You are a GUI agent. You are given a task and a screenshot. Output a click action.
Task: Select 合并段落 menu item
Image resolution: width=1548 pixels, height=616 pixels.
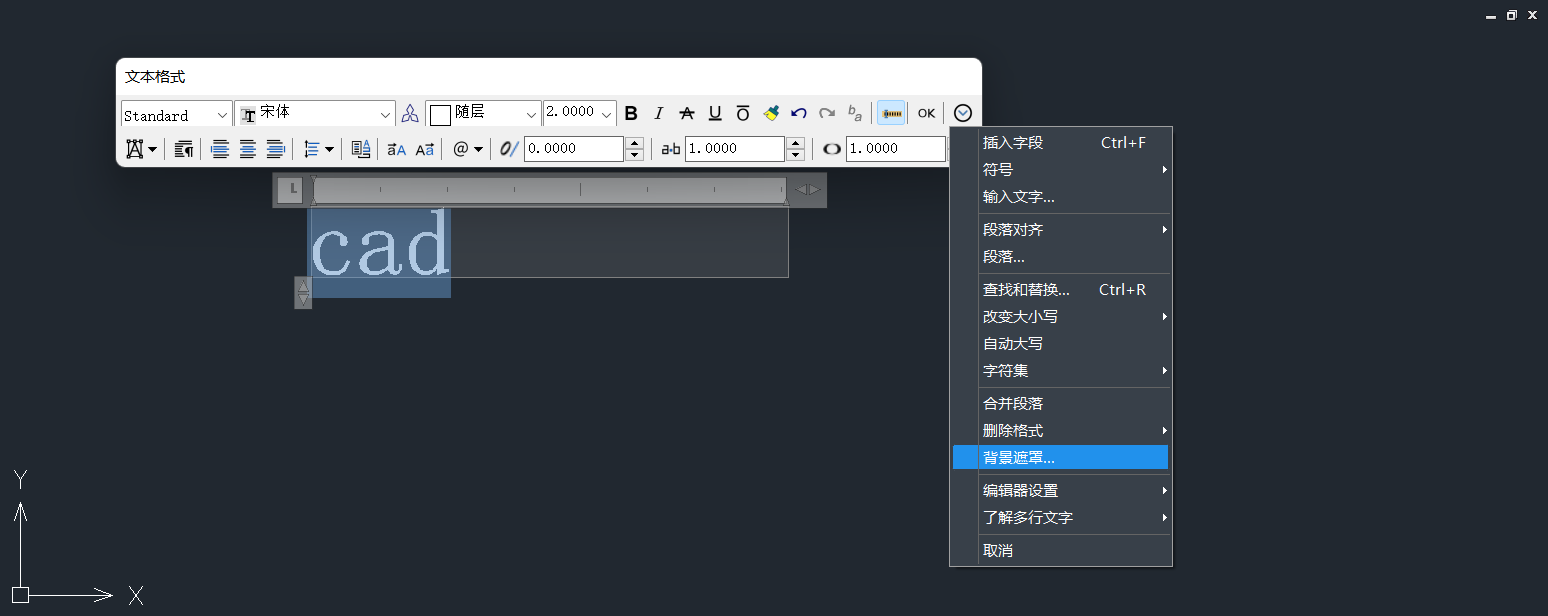point(1061,404)
